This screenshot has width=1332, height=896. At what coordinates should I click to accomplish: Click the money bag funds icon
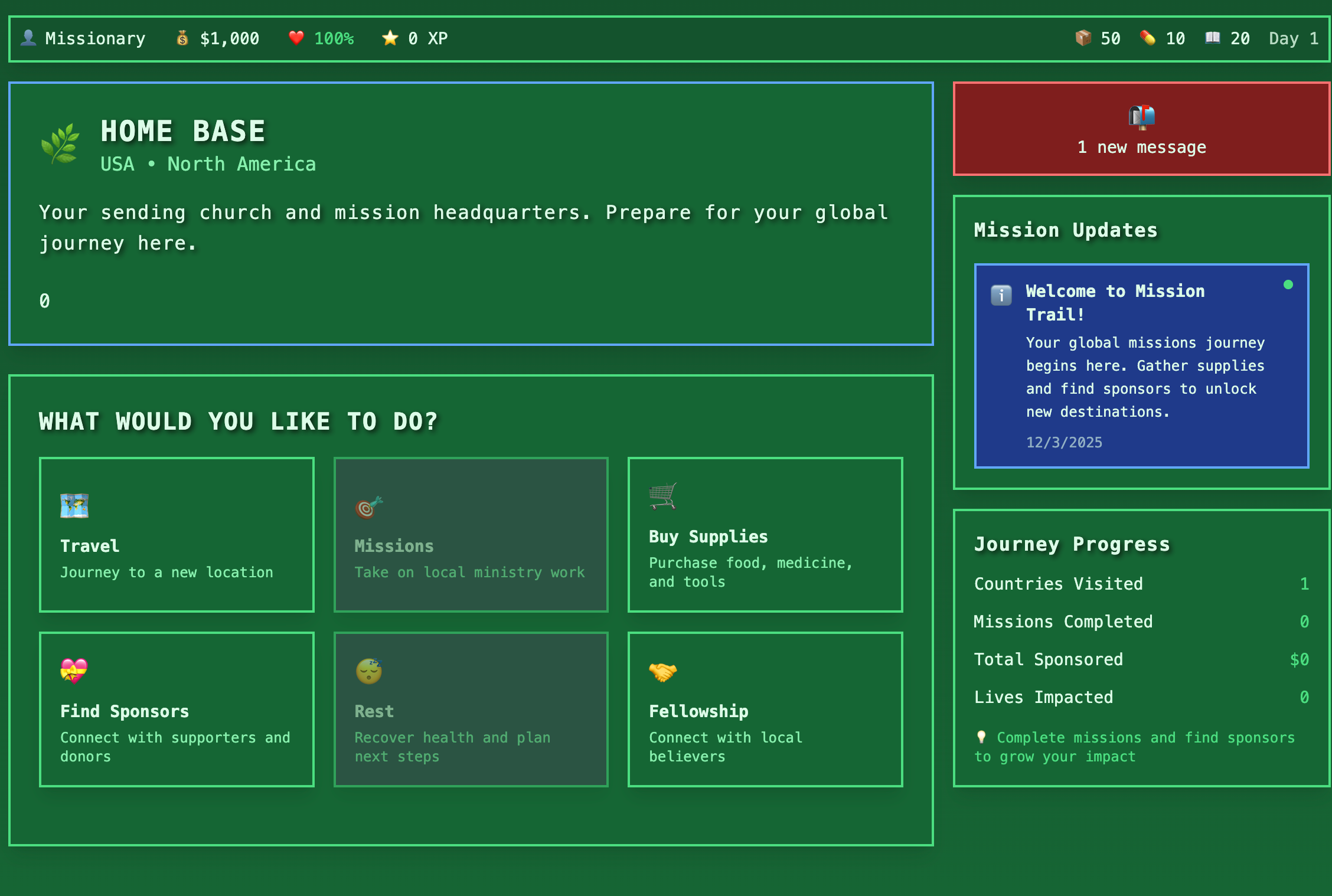tap(182, 38)
